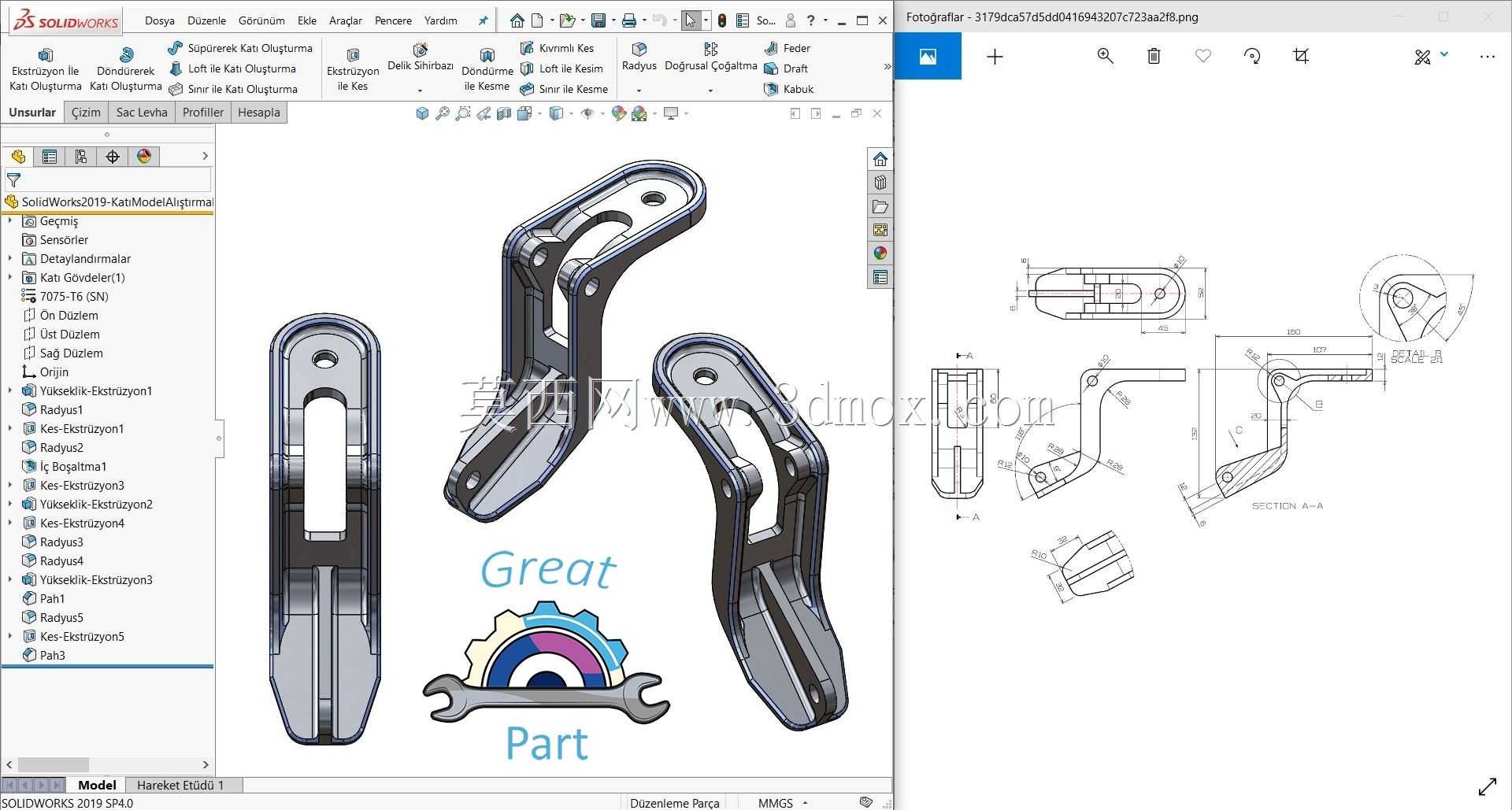Click Loft ile Katı Oluşturma
This screenshot has width=1512, height=810.
tap(232, 68)
